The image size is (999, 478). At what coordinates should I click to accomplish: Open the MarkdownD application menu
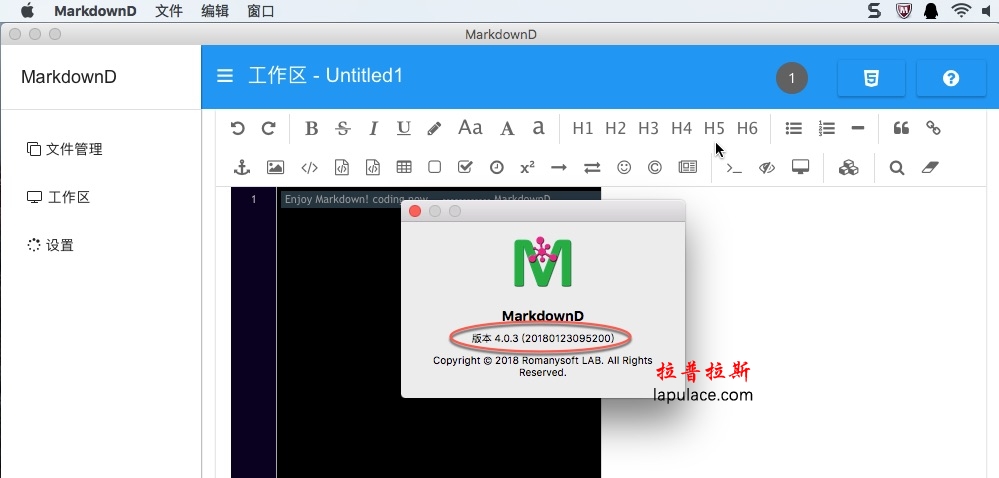pyautogui.click(x=95, y=11)
